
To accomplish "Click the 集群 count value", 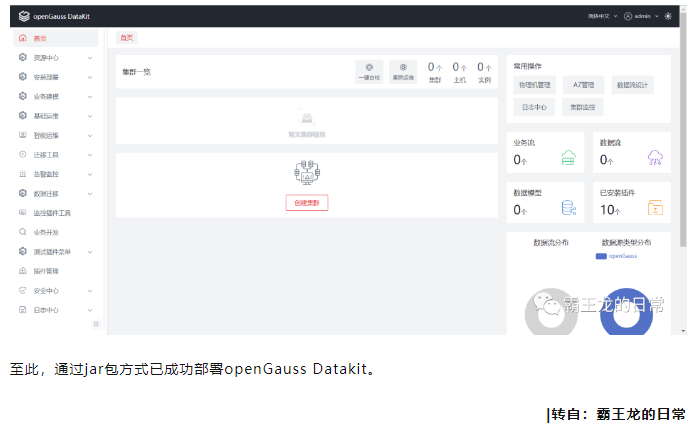I will (x=431, y=67).
